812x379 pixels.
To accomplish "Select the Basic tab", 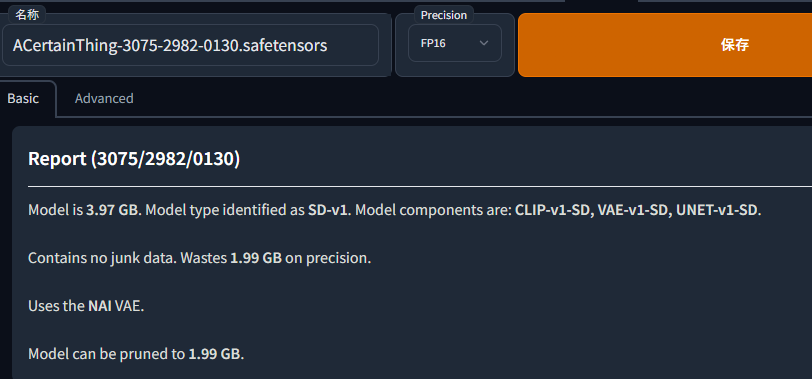I will tap(23, 98).
